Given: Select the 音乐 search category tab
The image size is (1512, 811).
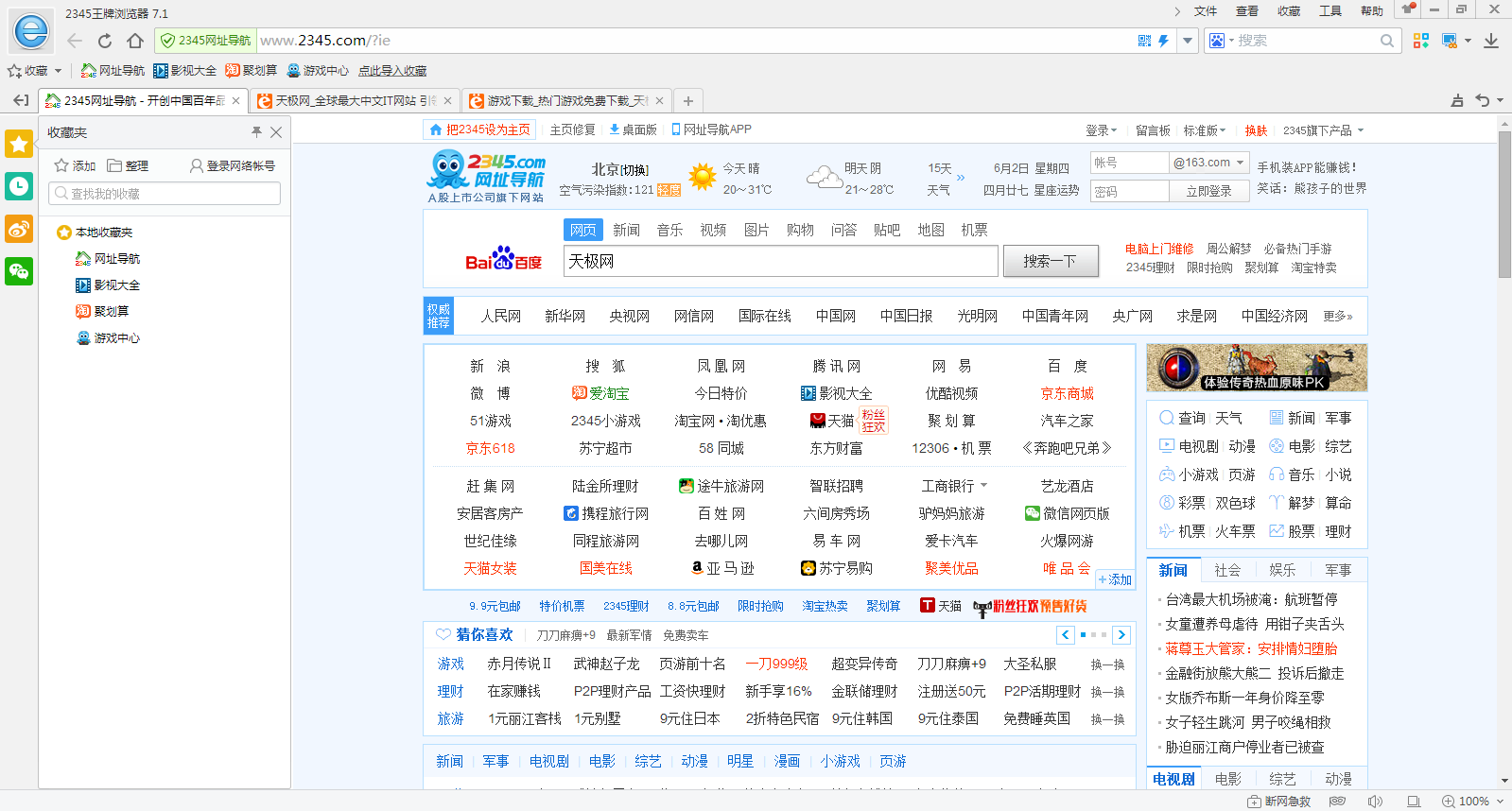Looking at the screenshot, I should click(669, 230).
